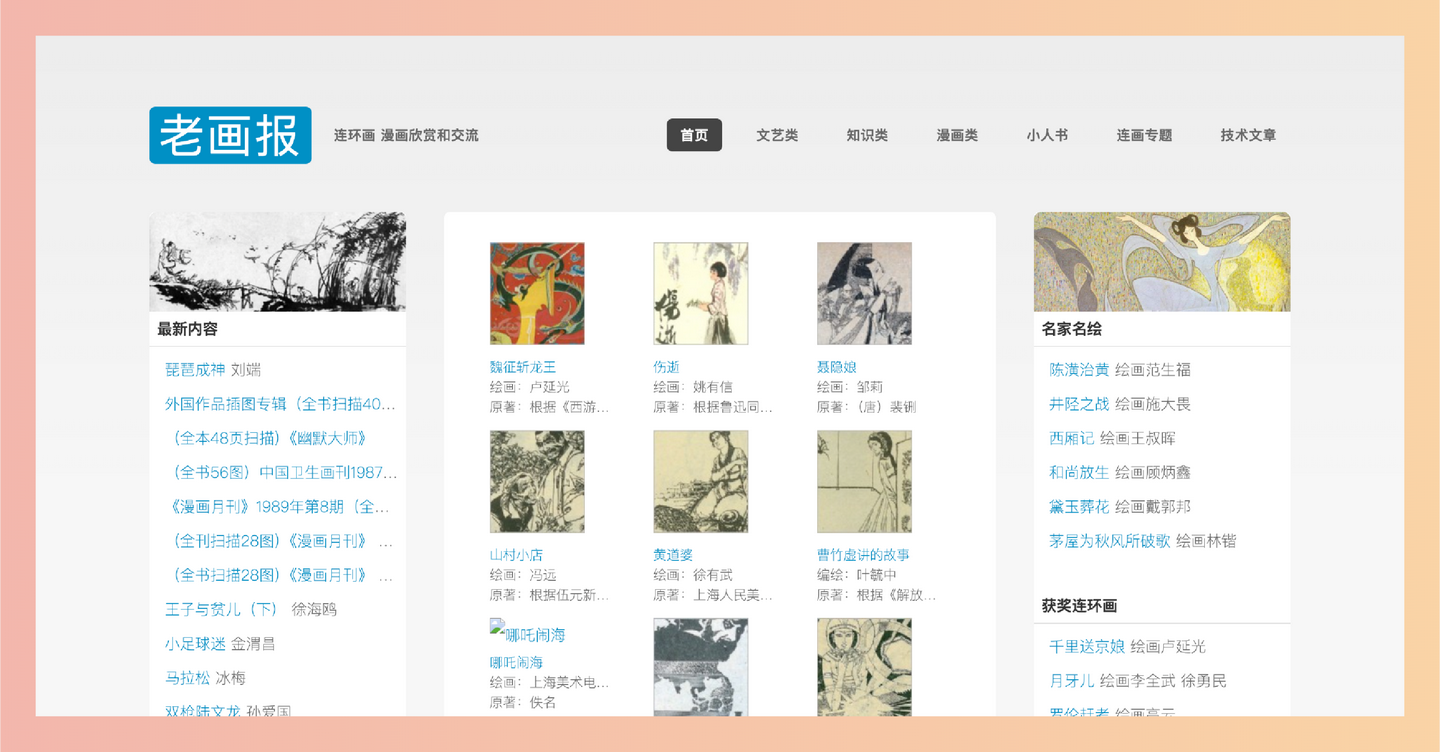Click the 哪吒闹海 title link below the image
1440x752 pixels.
517,663
